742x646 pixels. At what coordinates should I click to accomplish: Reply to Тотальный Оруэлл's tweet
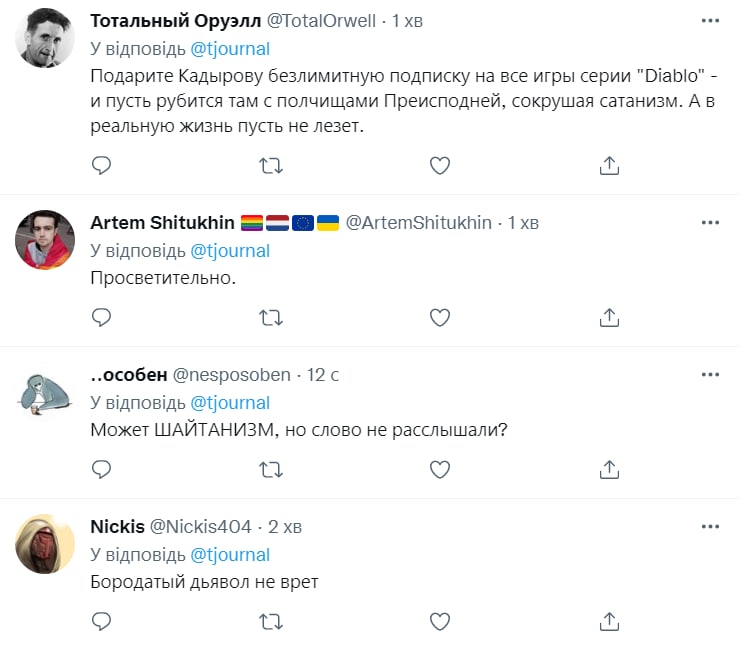tap(101, 166)
